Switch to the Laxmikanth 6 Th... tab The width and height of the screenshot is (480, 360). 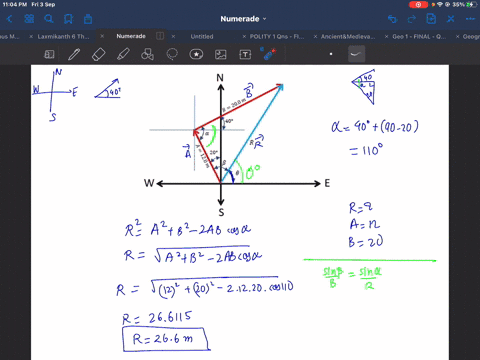[63, 36]
